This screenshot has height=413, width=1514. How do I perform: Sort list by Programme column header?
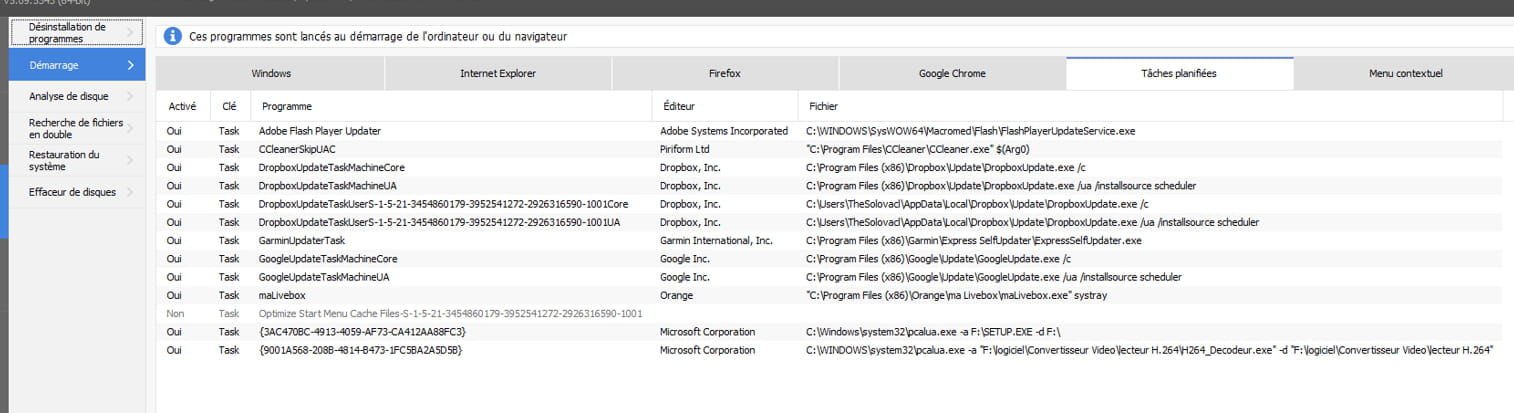coord(286,106)
